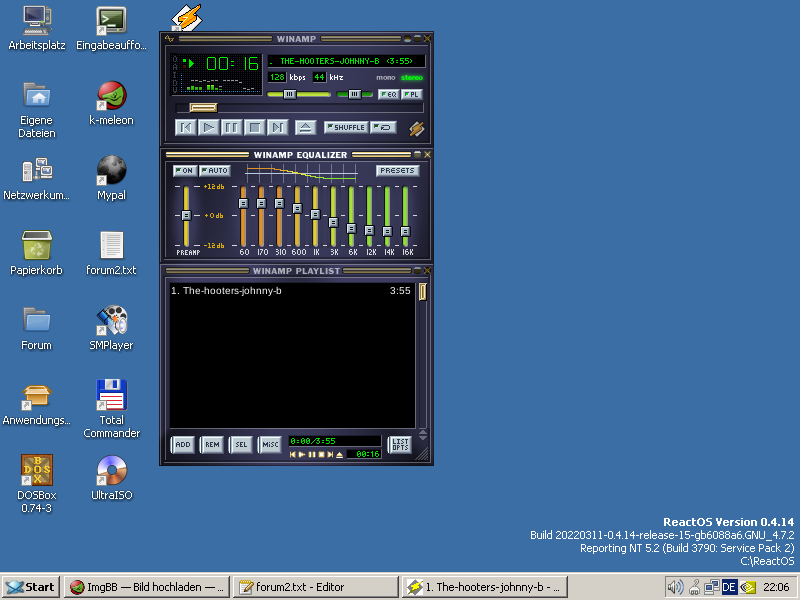Open the Start menu button
Image resolution: width=800 pixels, height=600 pixels.
[31, 587]
